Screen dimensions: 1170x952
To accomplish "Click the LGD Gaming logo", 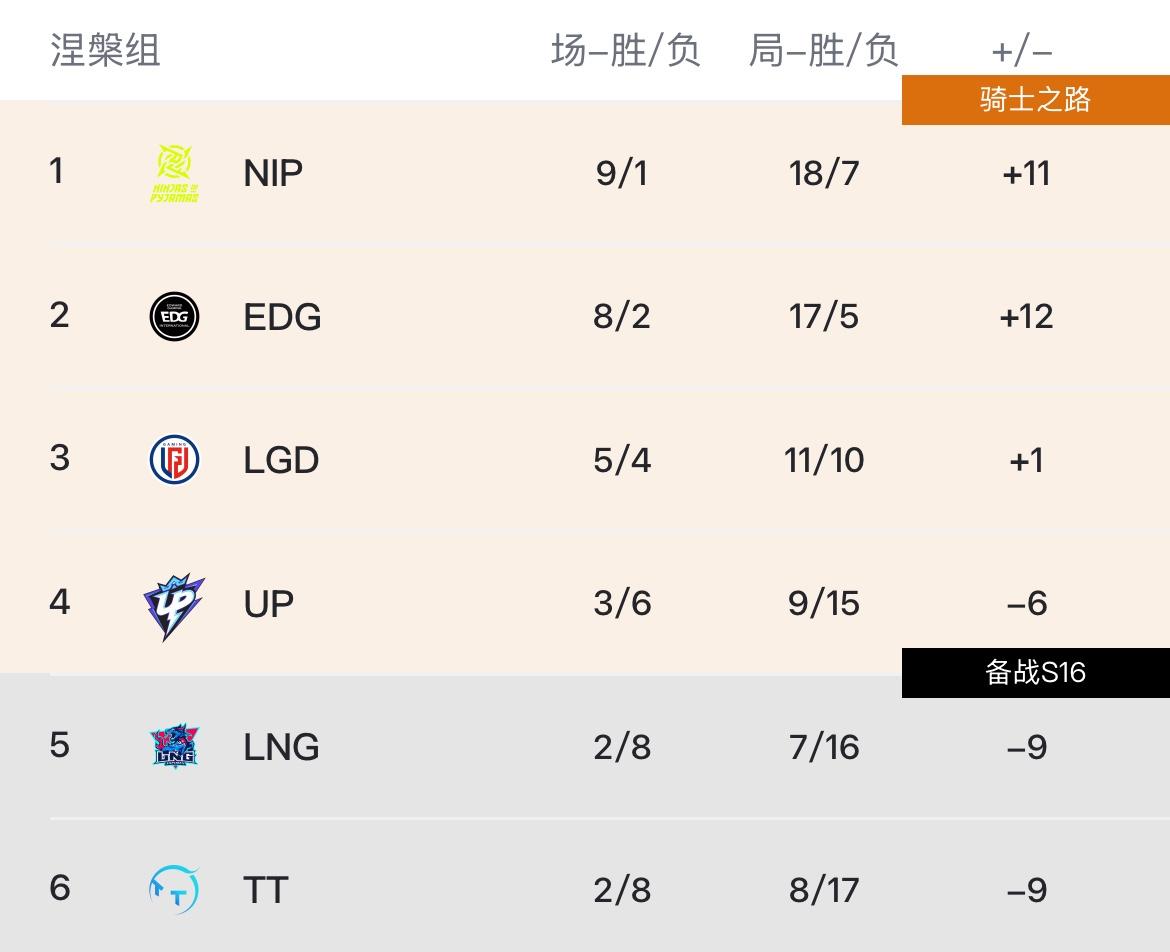I will click(174, 460).
